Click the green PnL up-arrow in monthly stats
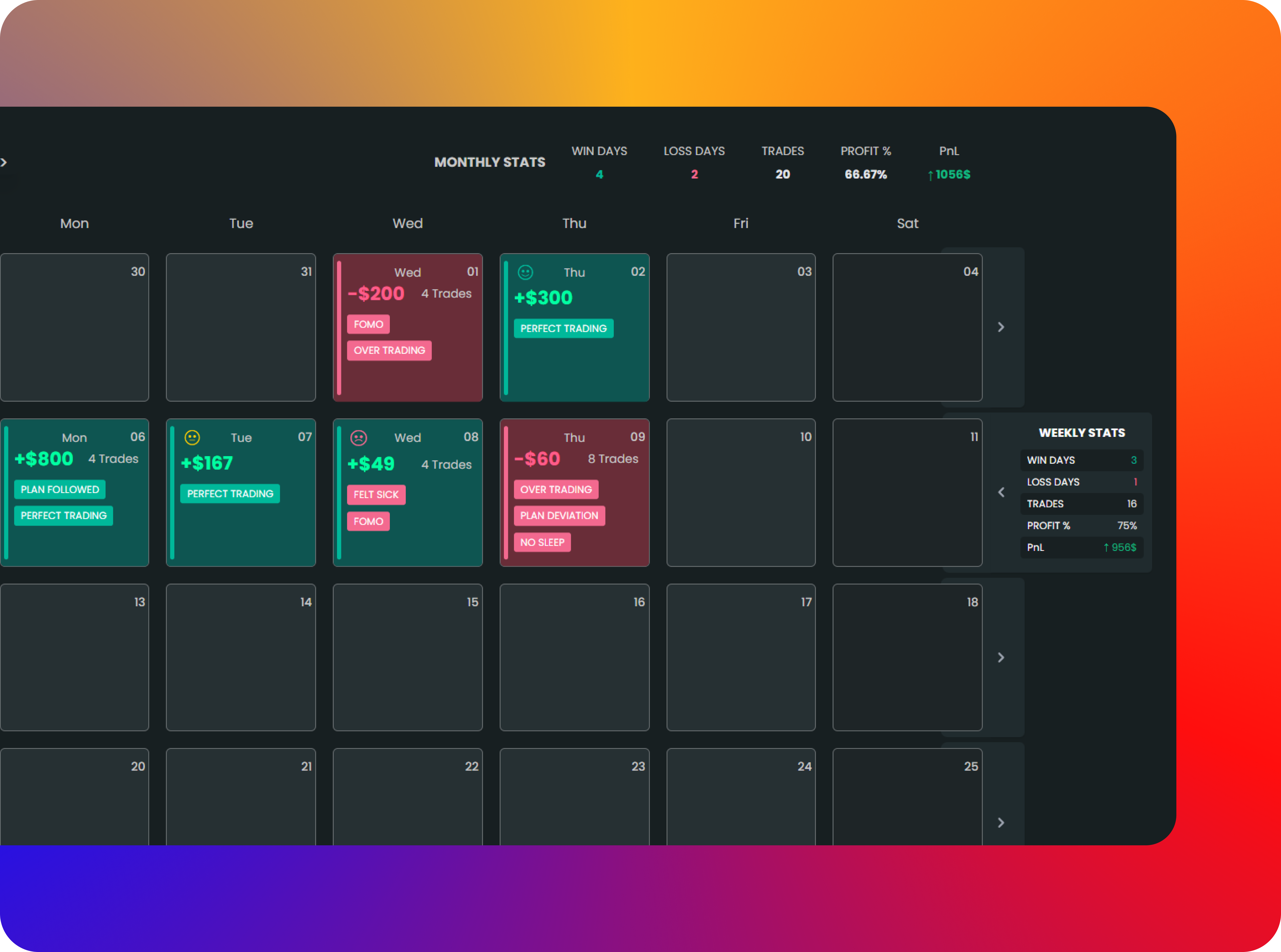Viewport: 1281px width, 952px height. pos(930,175)
